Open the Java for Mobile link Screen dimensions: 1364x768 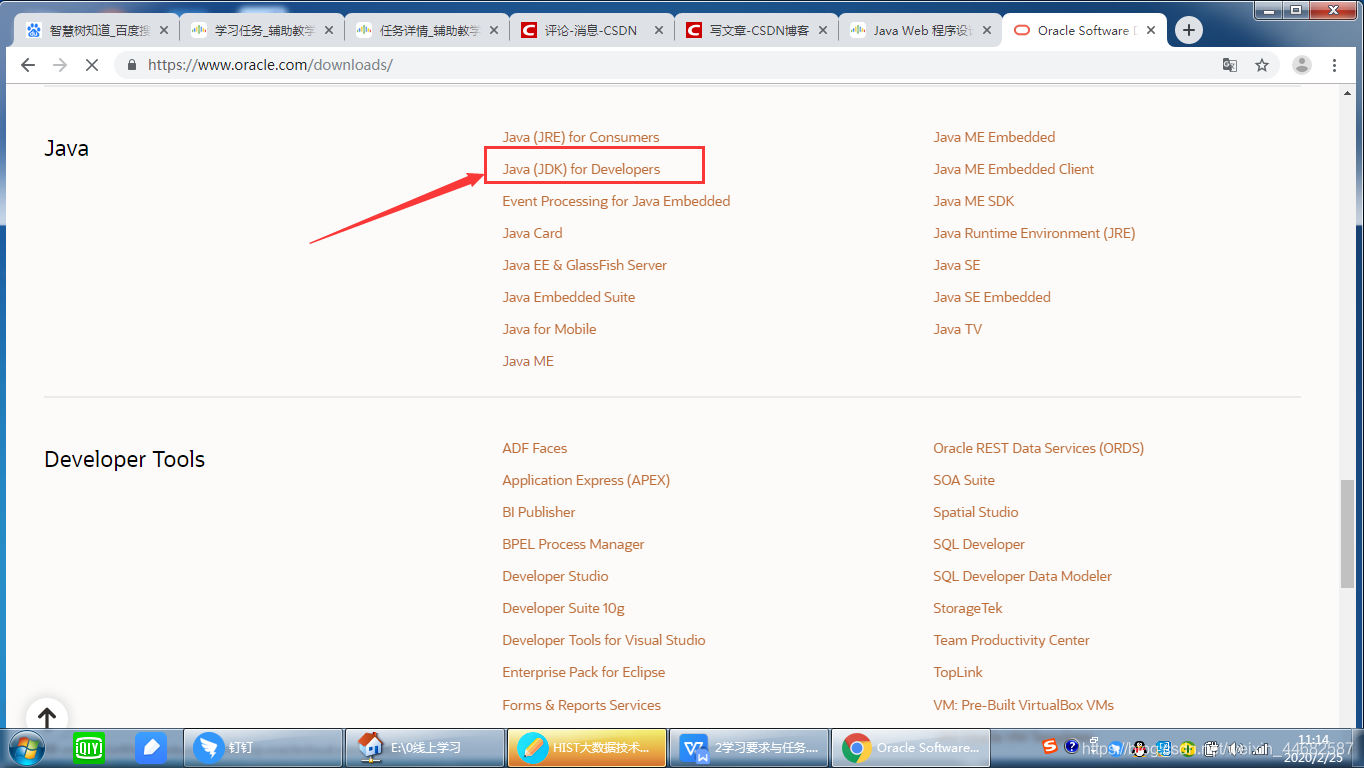click(549, 329)
